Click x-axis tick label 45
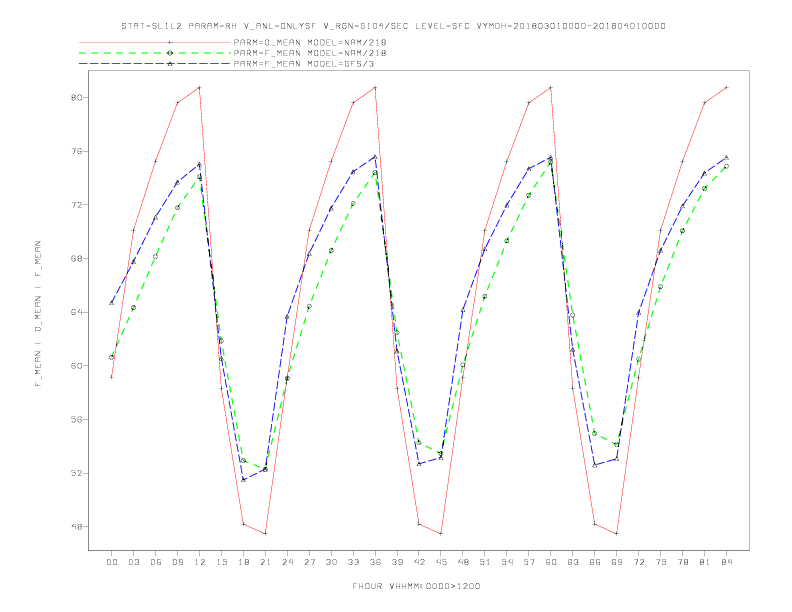792x612 pixels. pyautogui.click(x=441, y=562)
